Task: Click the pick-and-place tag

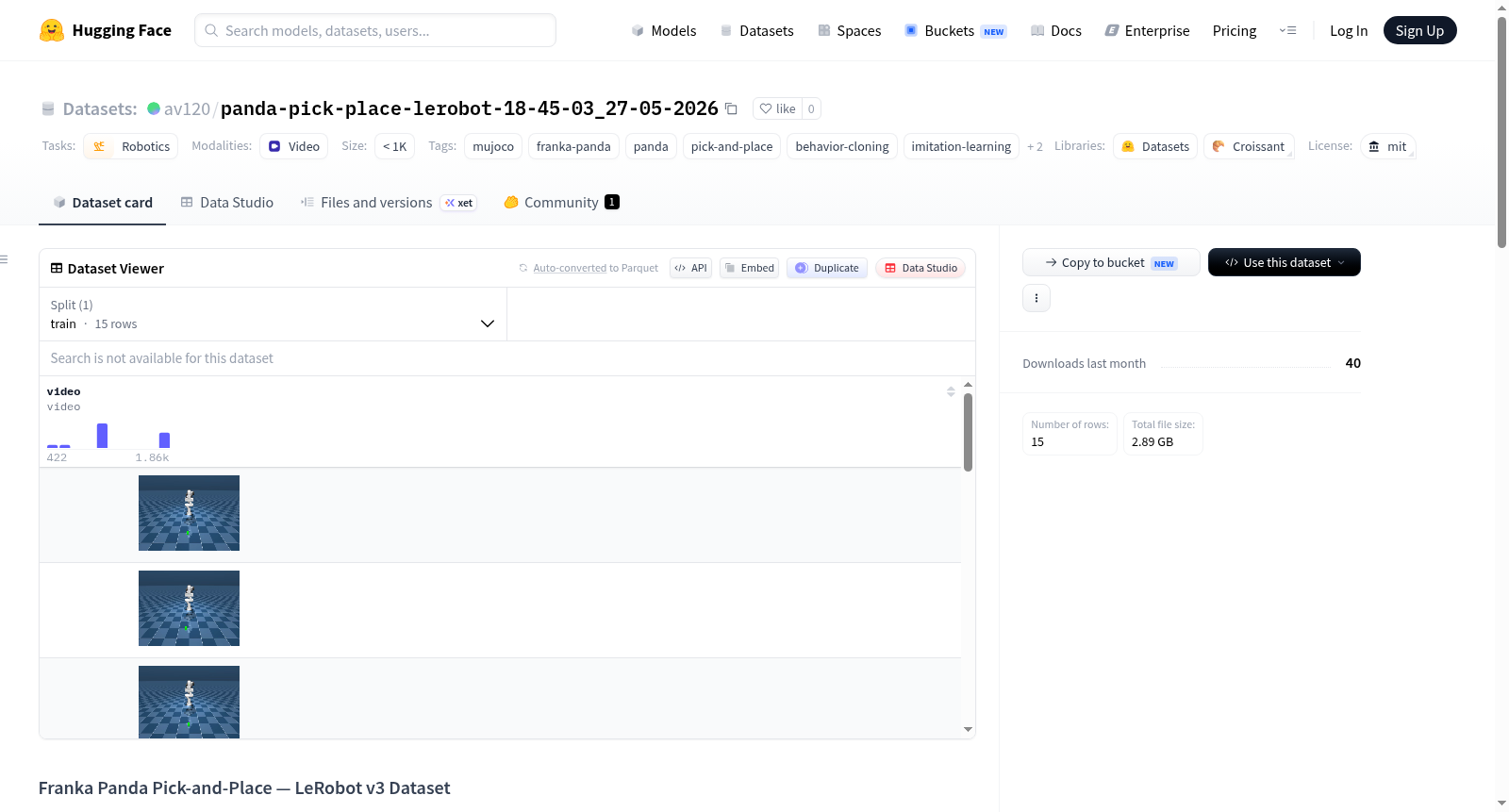Action: [732, 146]
